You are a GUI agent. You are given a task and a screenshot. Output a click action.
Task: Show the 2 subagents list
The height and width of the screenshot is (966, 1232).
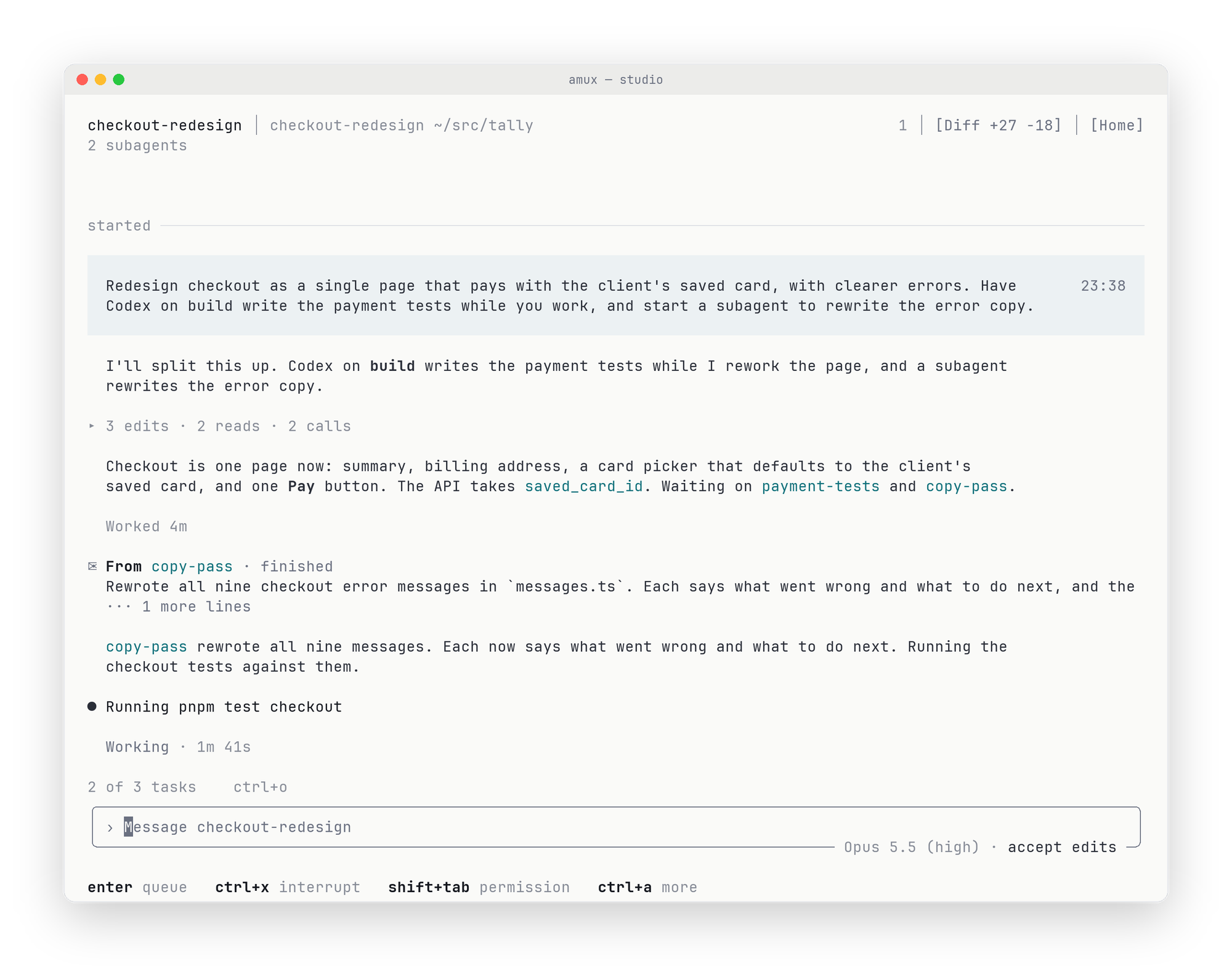pos(137,145)
